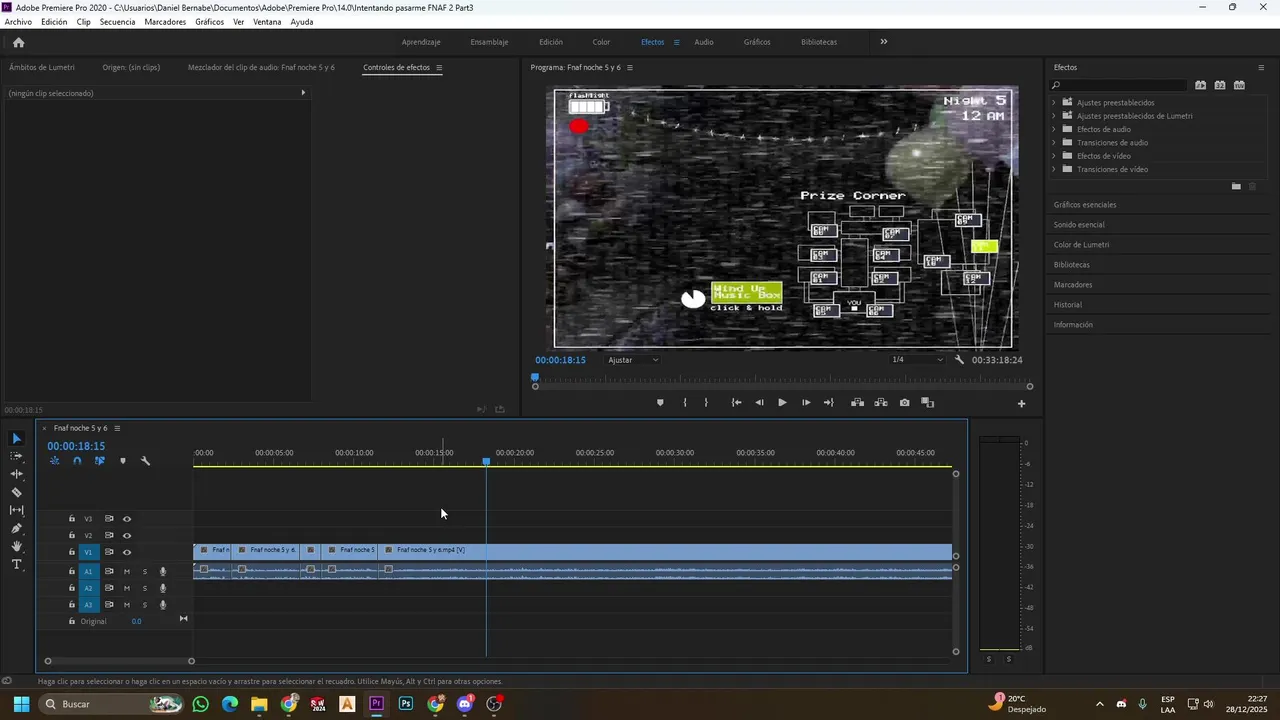The height and width of the screenshot is (720, 1280).
Task: Click Mark Out button in Program monitor
Action: point(706,403)
